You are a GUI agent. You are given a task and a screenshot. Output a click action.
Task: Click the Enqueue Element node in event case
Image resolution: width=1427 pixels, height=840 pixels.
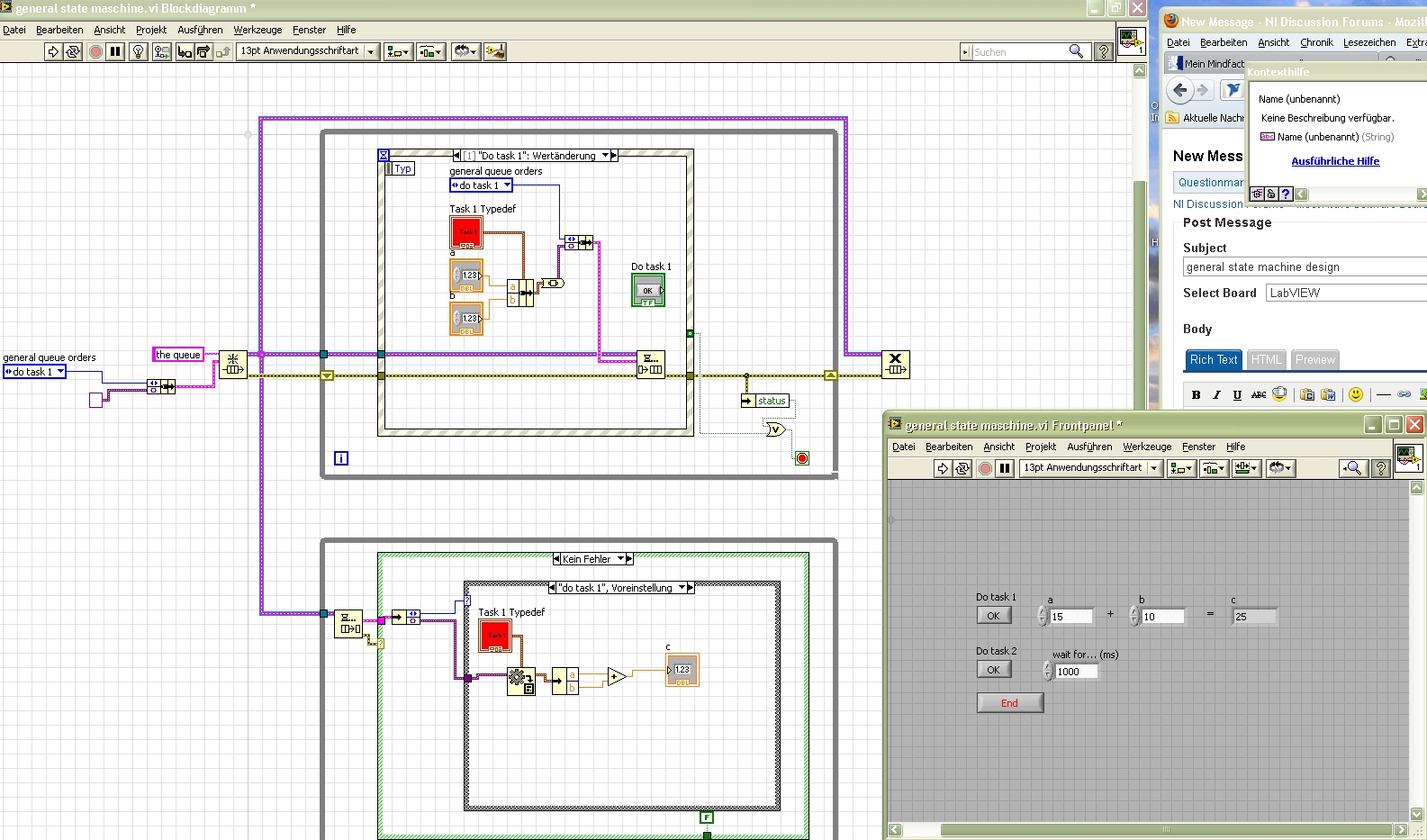(x=651, y=365)
